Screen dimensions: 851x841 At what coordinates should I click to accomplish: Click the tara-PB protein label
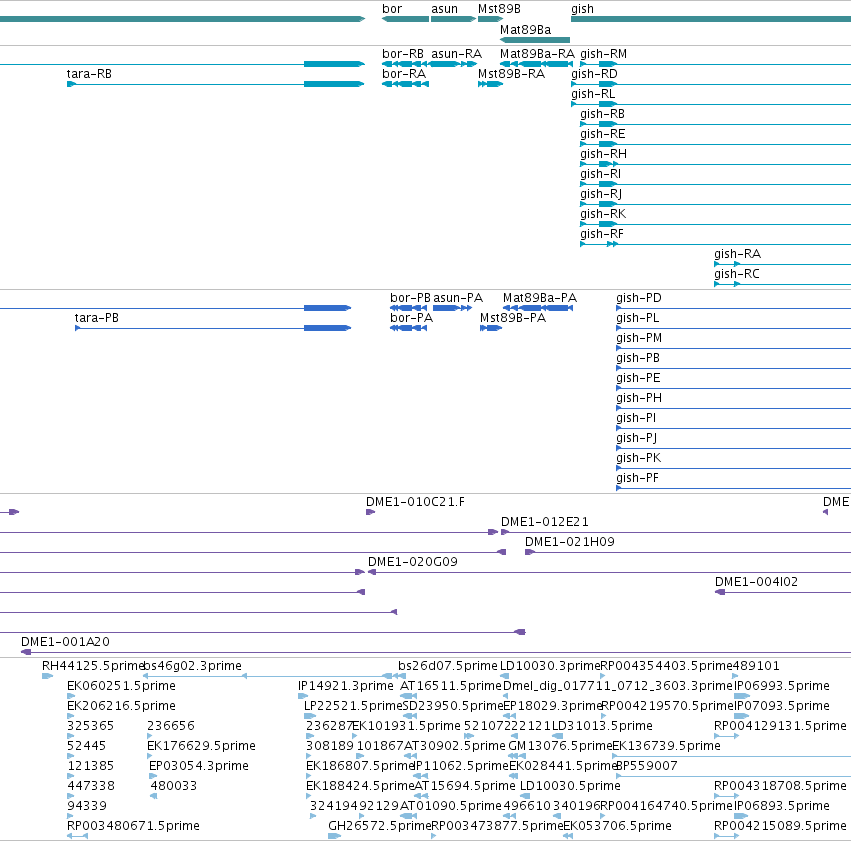point(97,318)
